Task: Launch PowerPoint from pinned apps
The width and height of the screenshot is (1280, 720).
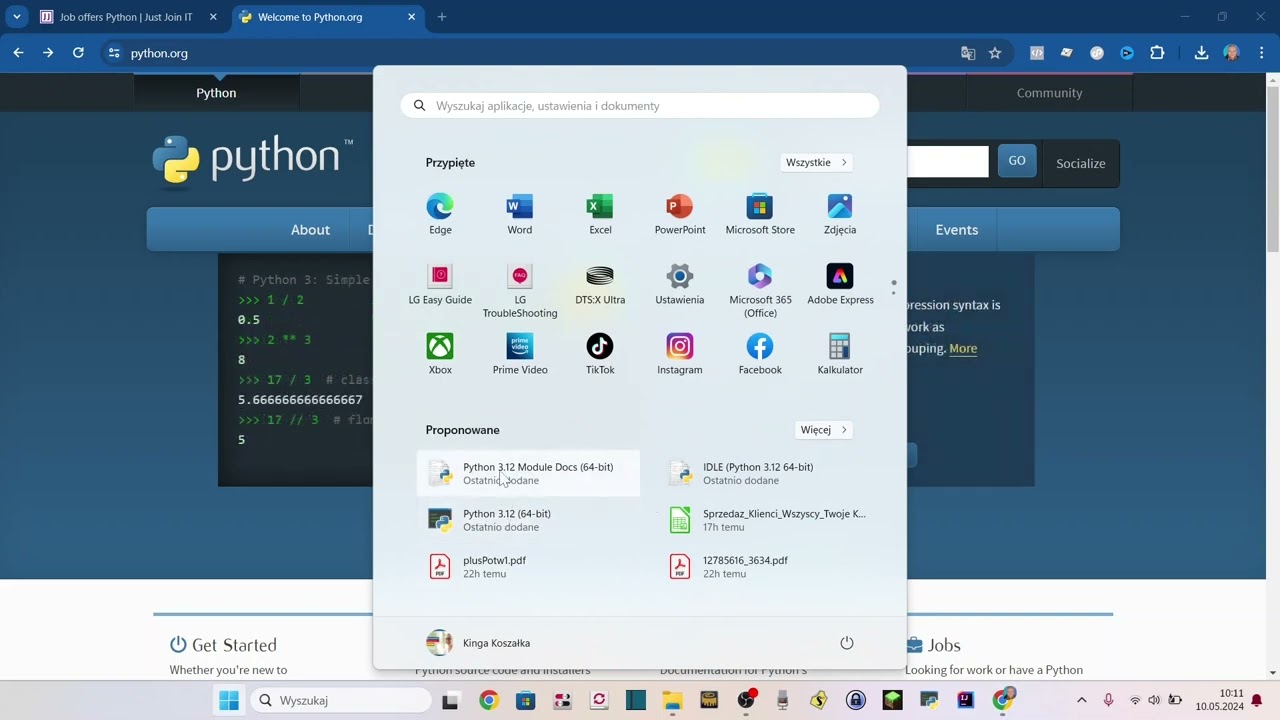Action: point(680,214)
